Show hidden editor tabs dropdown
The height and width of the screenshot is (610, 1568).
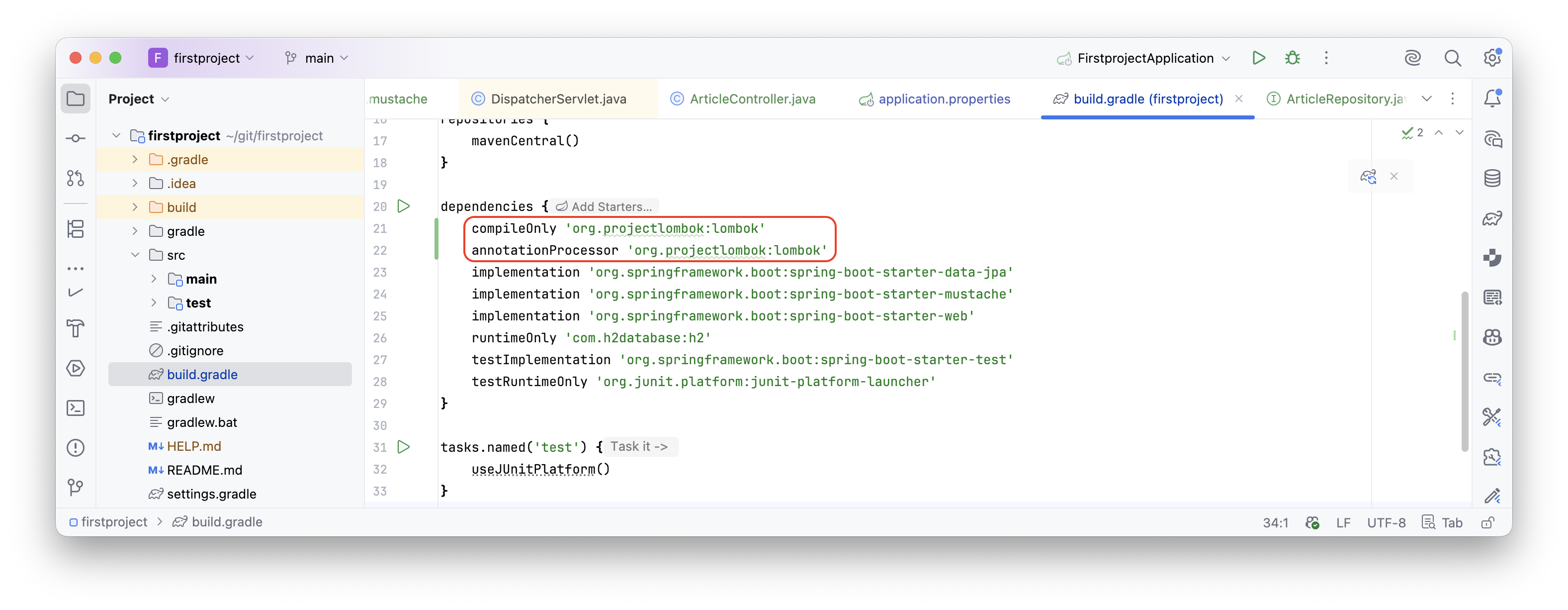click(1426, 99)
